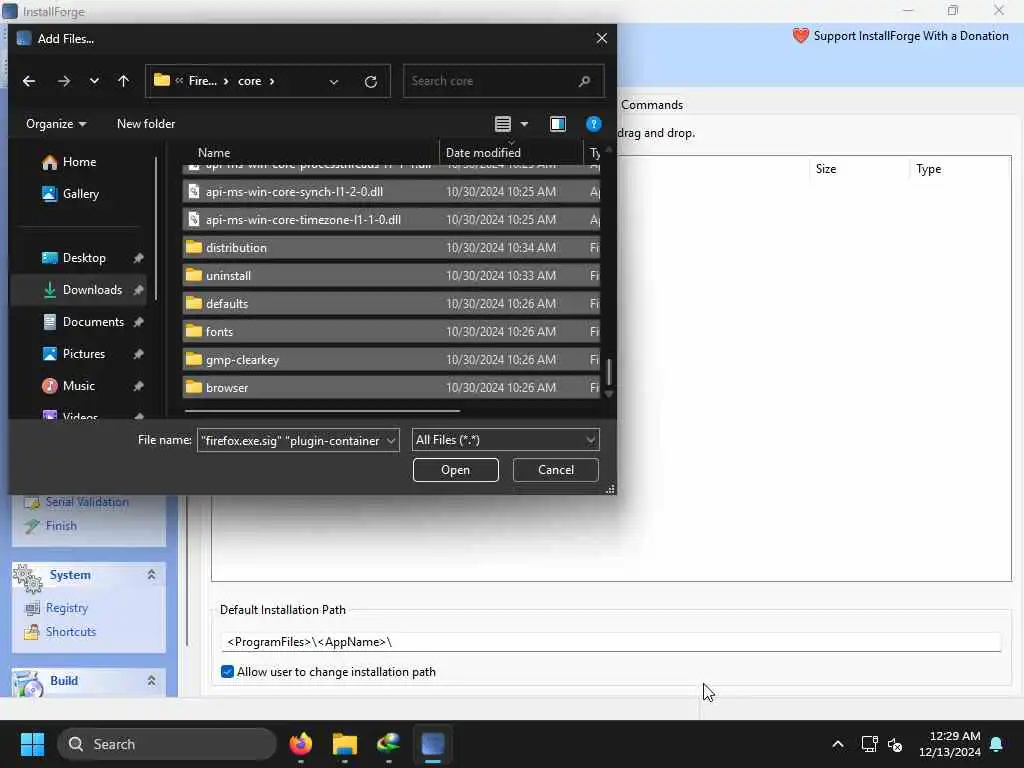Click the File name input box
This screenshot has height=768, width=1024.
pyautogui.click(x=291, y=440)
